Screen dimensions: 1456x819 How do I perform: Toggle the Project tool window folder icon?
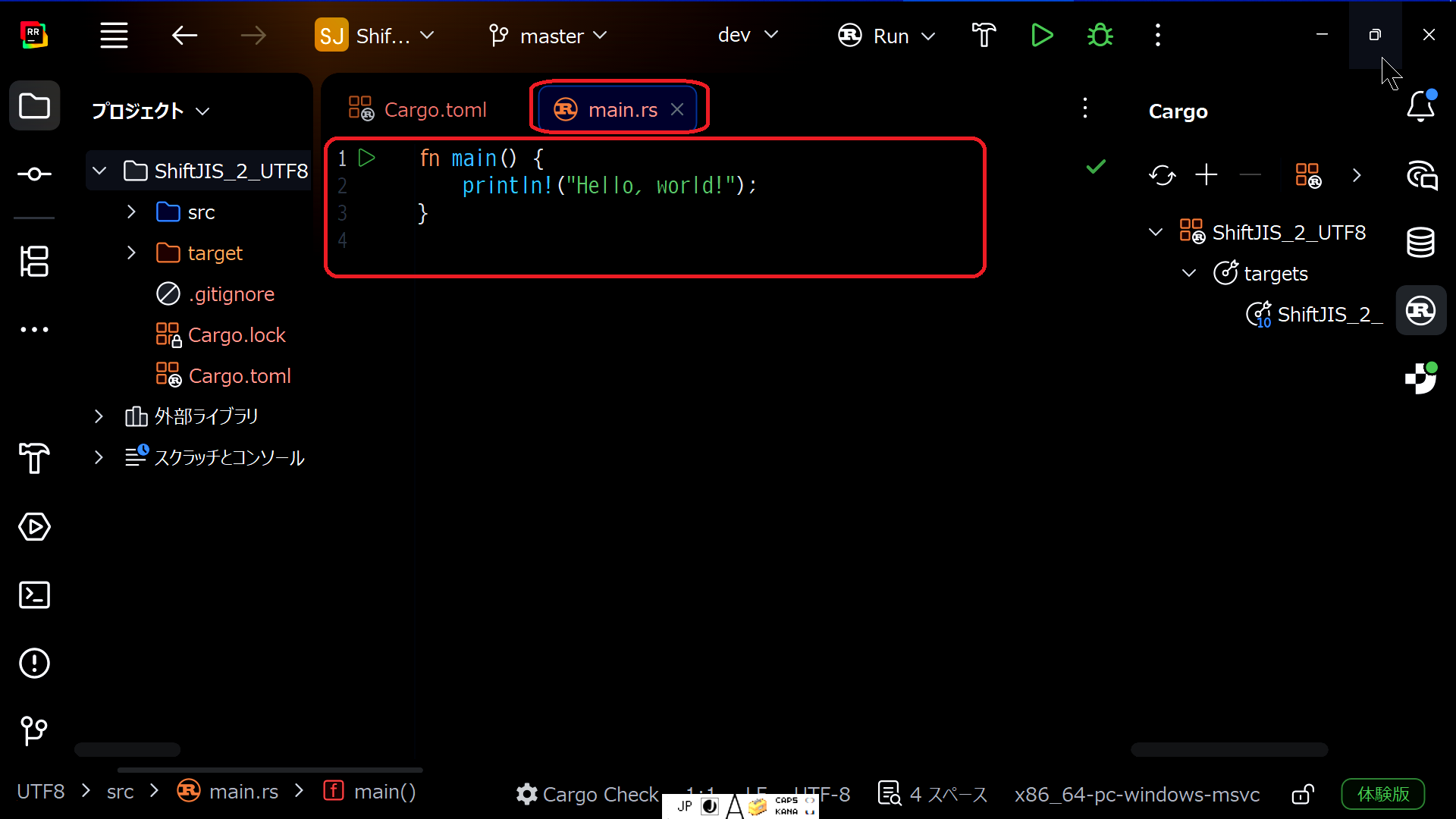coord(34,106)
